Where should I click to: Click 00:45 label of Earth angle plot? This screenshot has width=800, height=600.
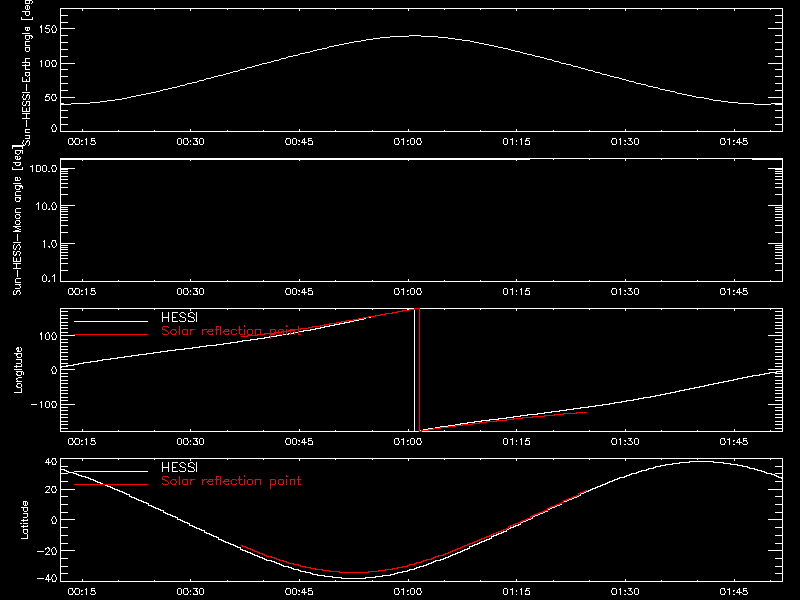click(x=299, y=141)
